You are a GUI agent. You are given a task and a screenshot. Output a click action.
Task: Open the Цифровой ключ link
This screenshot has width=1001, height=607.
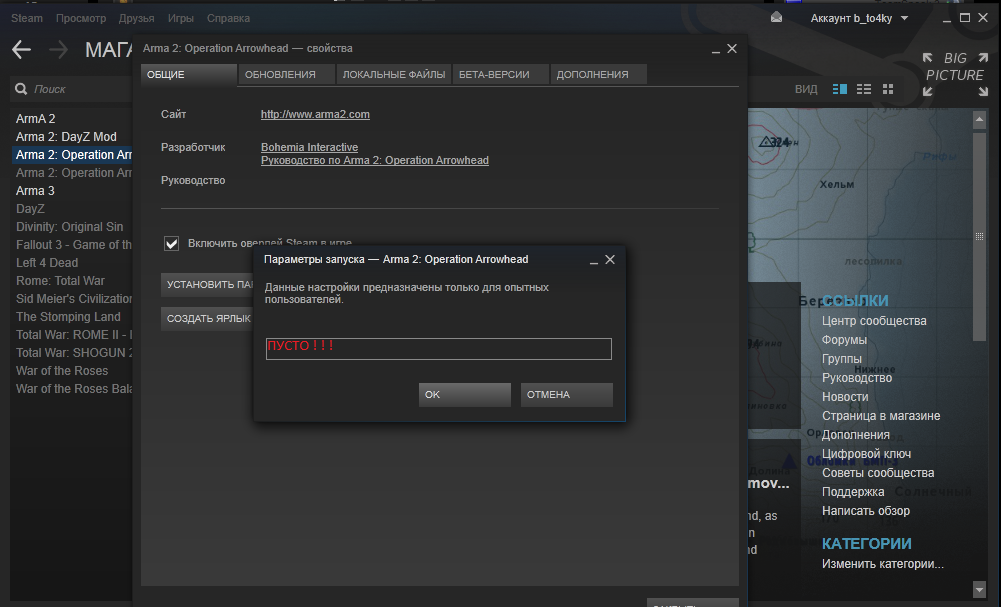pyautogui.click(x=866, y=454)
